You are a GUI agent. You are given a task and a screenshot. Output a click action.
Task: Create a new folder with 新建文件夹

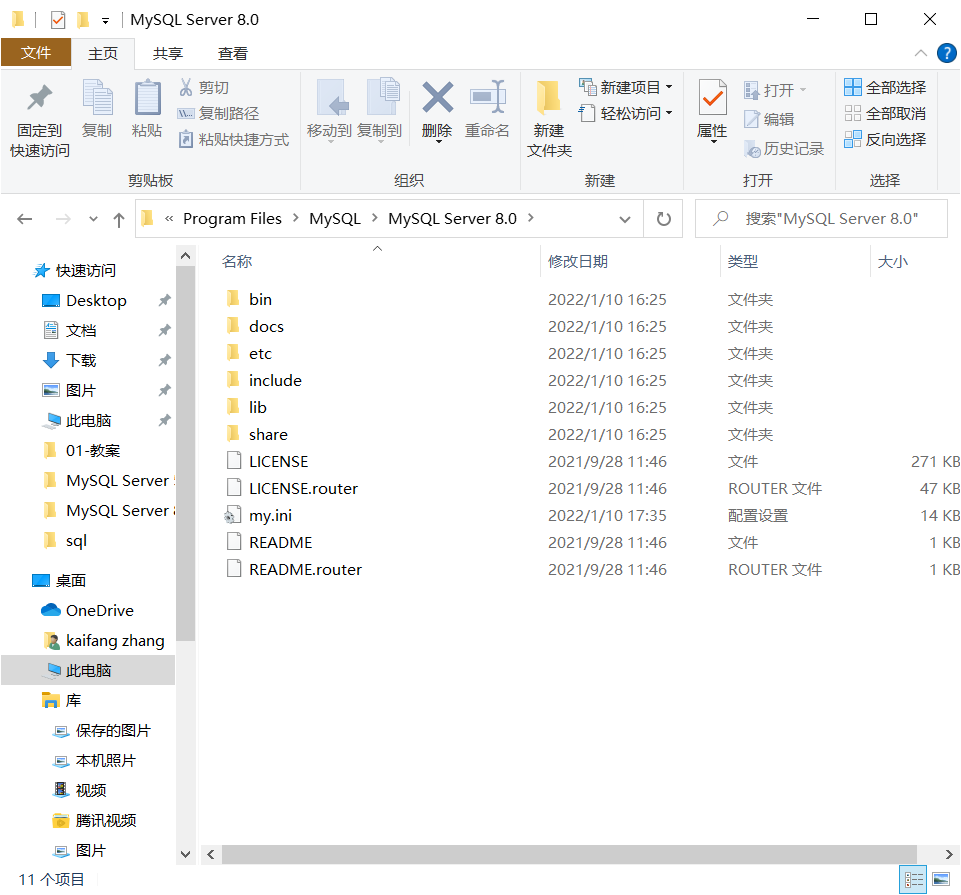tap(549, 120)
